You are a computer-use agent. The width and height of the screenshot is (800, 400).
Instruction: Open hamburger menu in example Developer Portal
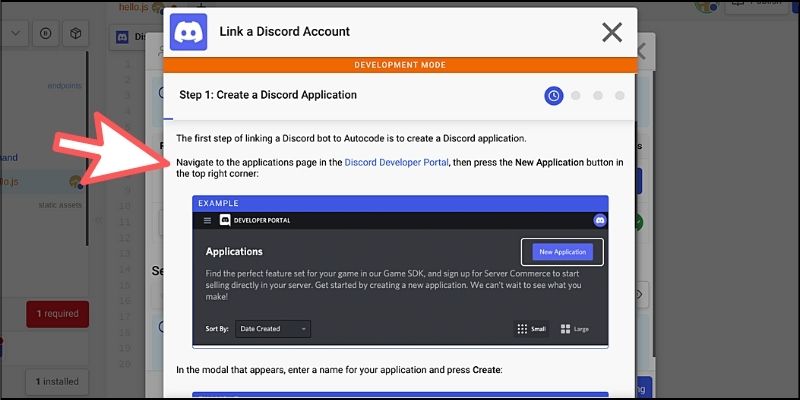coord(207,220)
